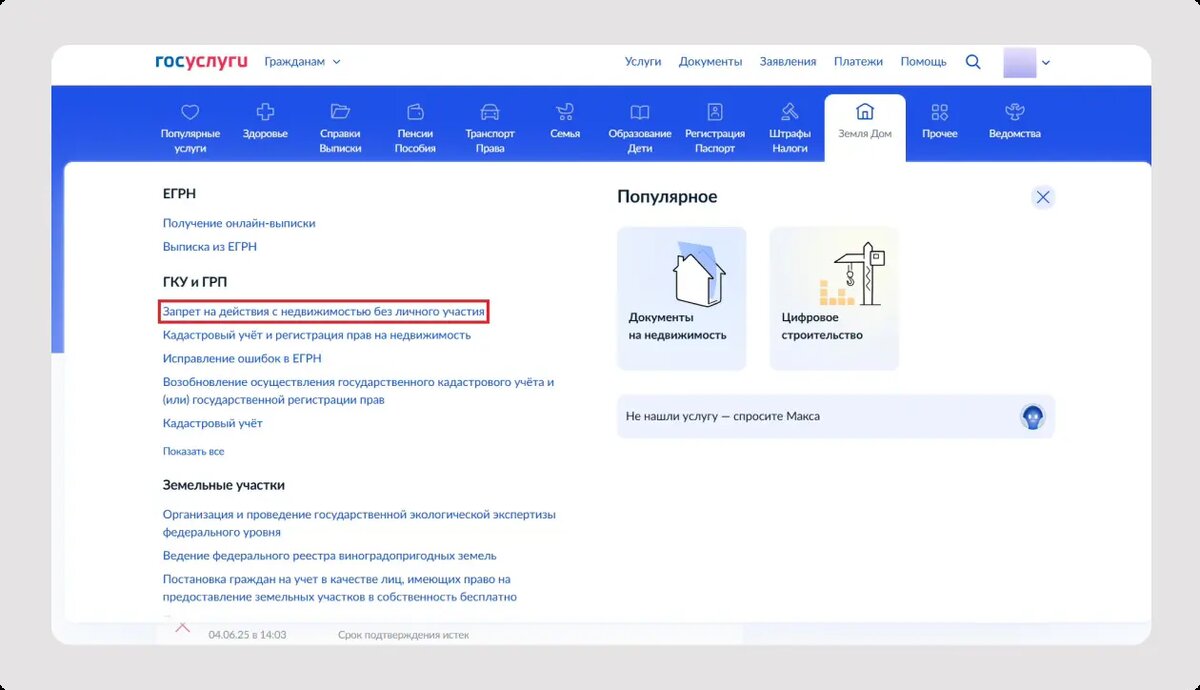
Task: Open the Госуслуги logo home link
Action: (201, 62)
